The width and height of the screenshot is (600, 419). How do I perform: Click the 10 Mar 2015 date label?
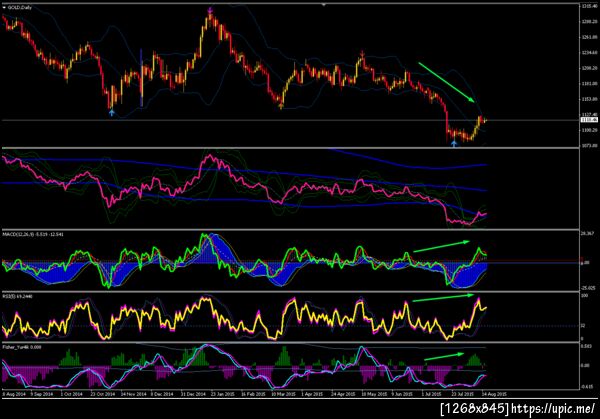[283, 394]
